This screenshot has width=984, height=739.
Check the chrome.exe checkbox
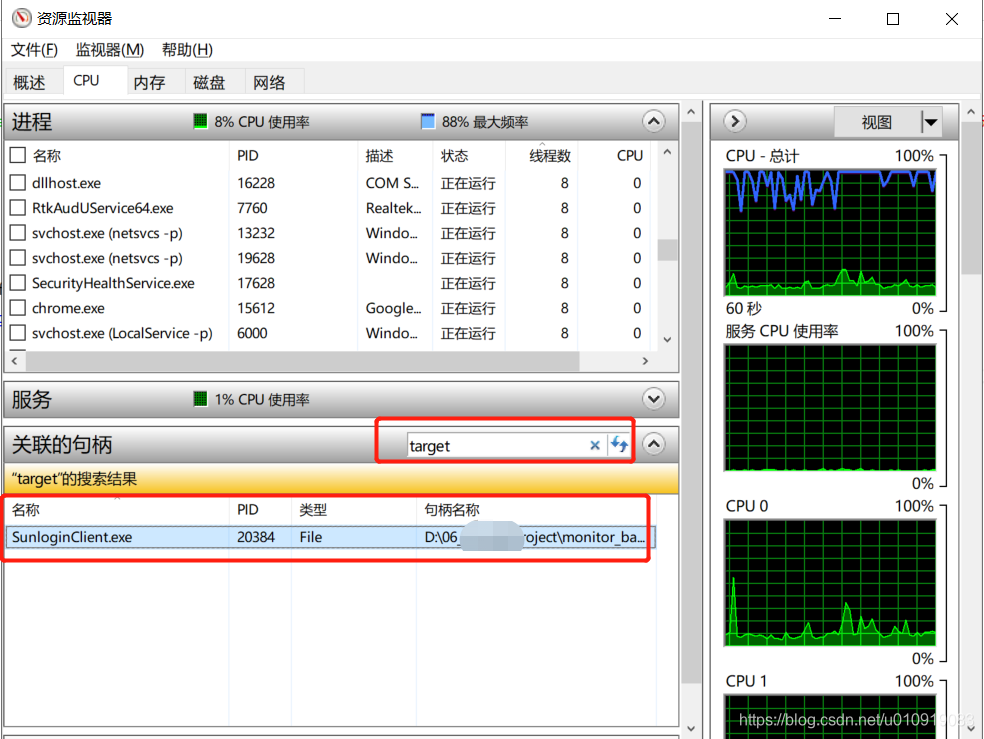click(x=16, y=308)
